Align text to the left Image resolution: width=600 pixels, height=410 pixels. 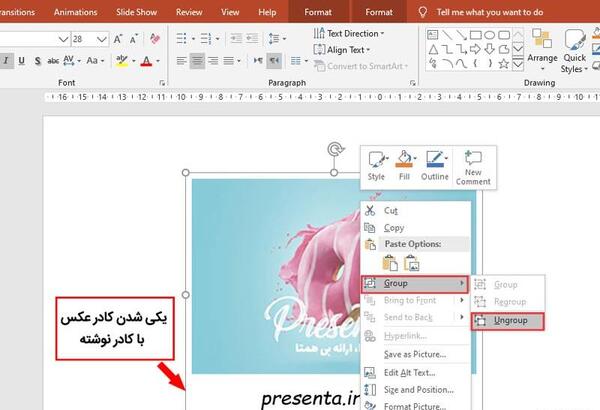coord(181,60)
